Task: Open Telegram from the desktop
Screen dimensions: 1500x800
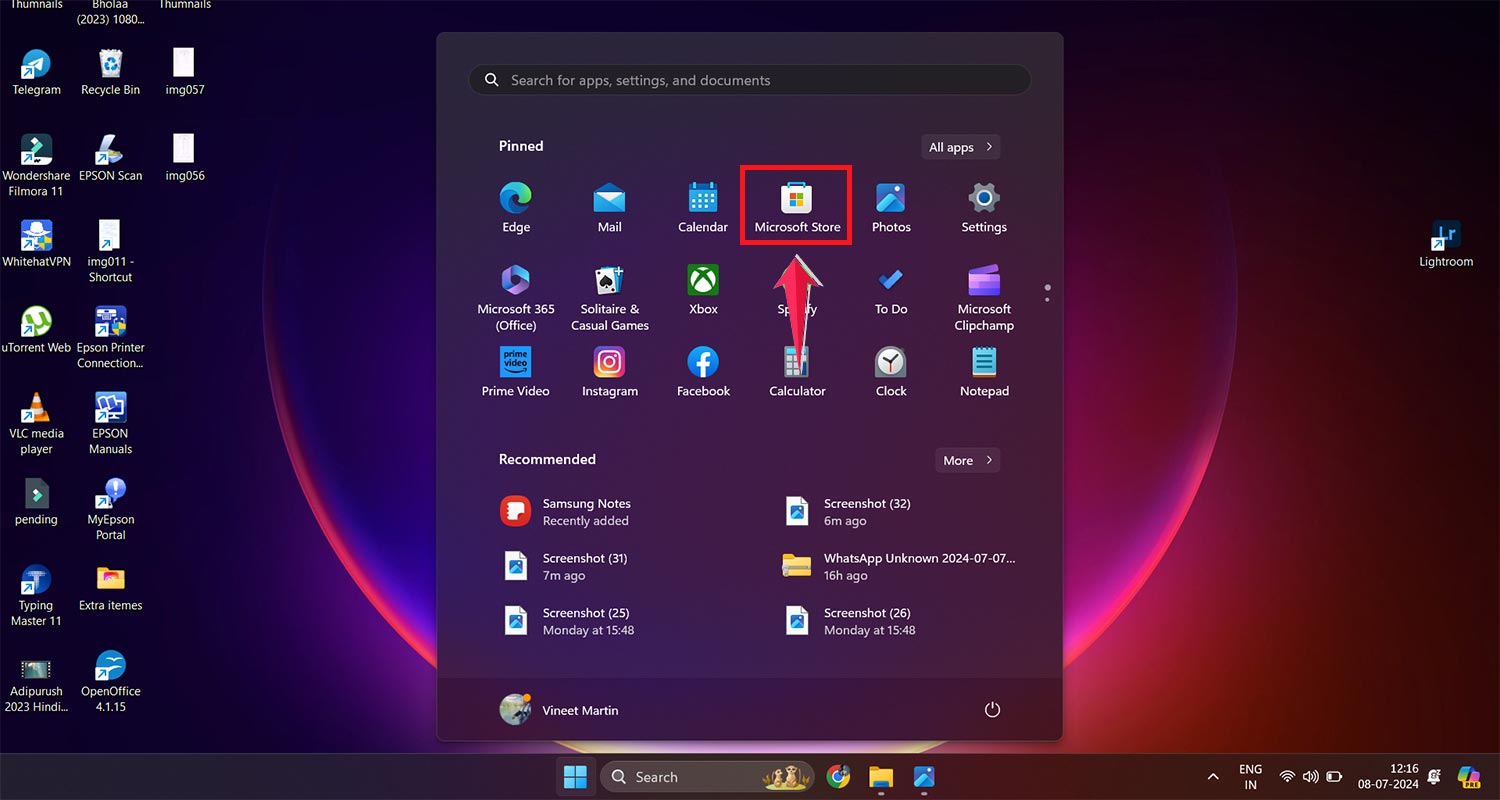Action: (36, 70)
